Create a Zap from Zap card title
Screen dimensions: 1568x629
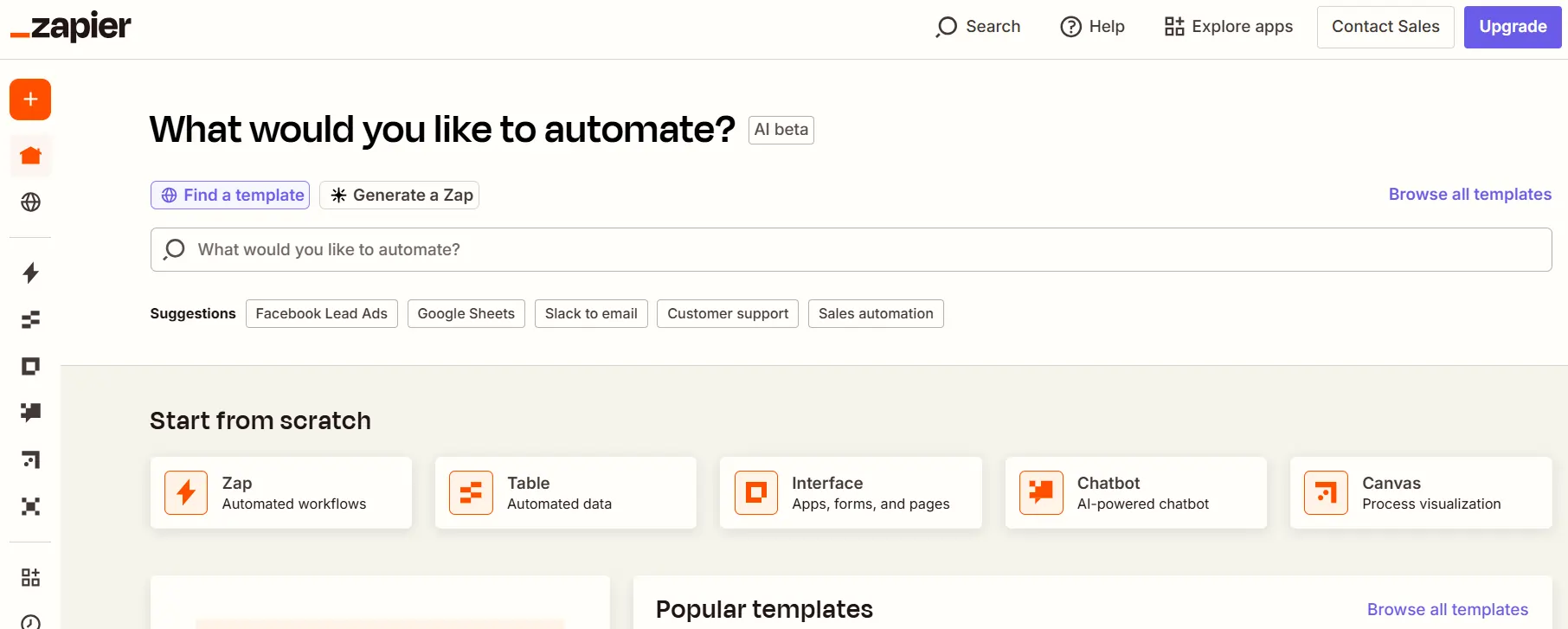click(237, 483)
